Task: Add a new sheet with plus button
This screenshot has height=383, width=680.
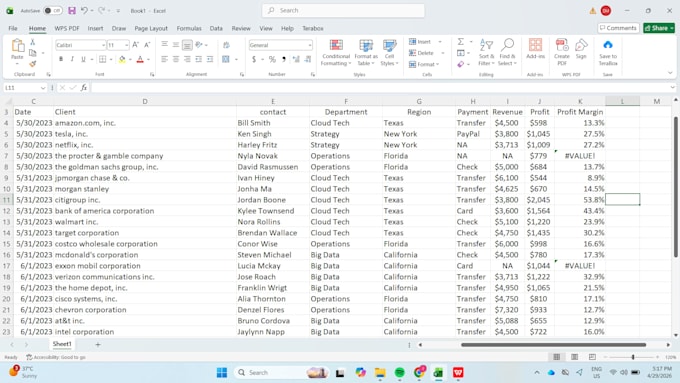Action: [x=98, y=344]
